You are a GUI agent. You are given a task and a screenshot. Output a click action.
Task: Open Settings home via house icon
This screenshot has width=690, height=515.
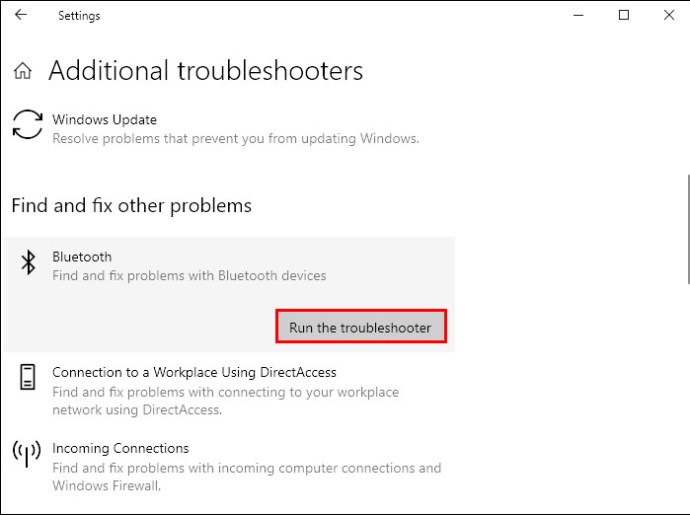(x=22, y=70)
